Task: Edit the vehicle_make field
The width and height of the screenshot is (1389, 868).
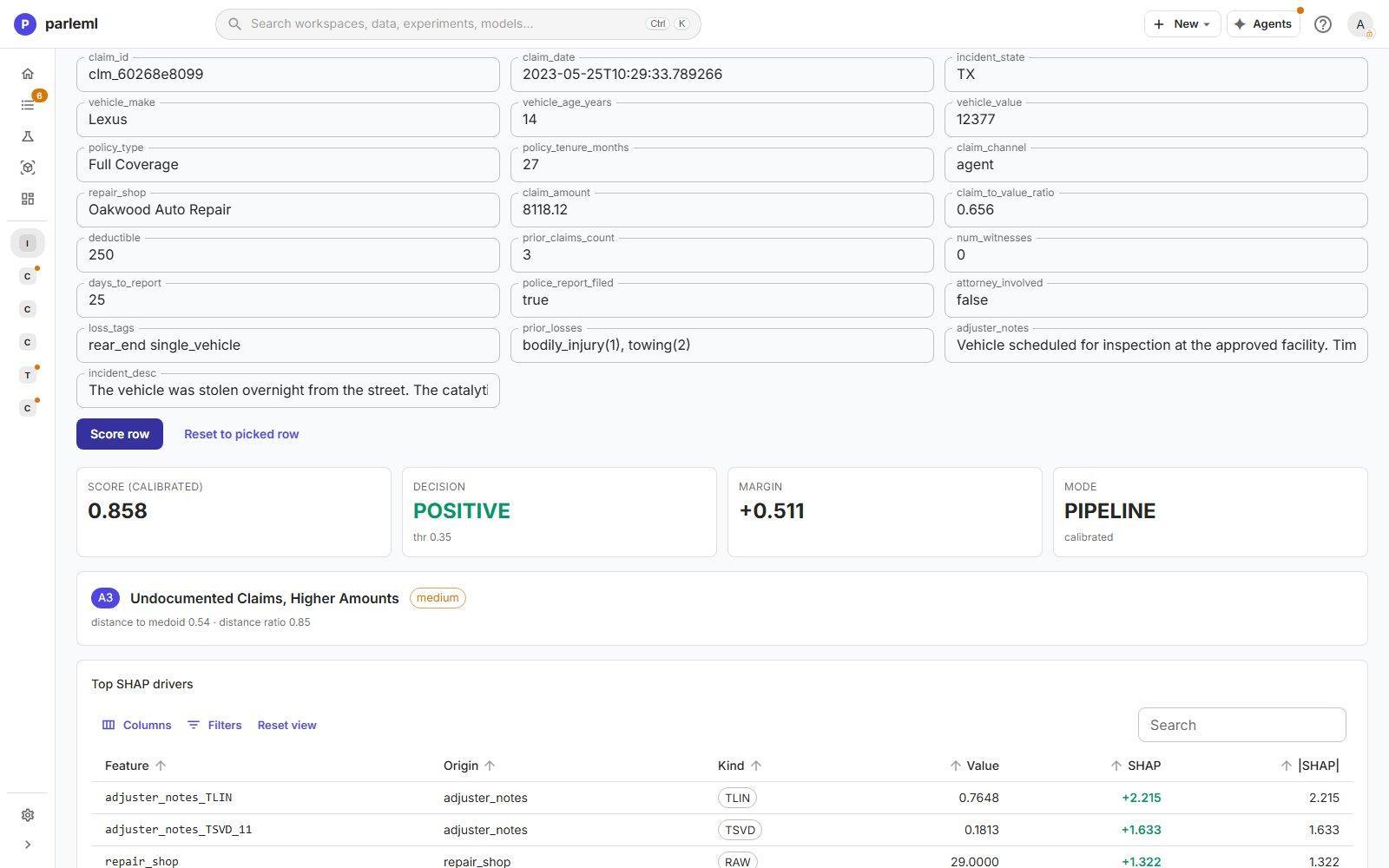Action: coord(288,120)
